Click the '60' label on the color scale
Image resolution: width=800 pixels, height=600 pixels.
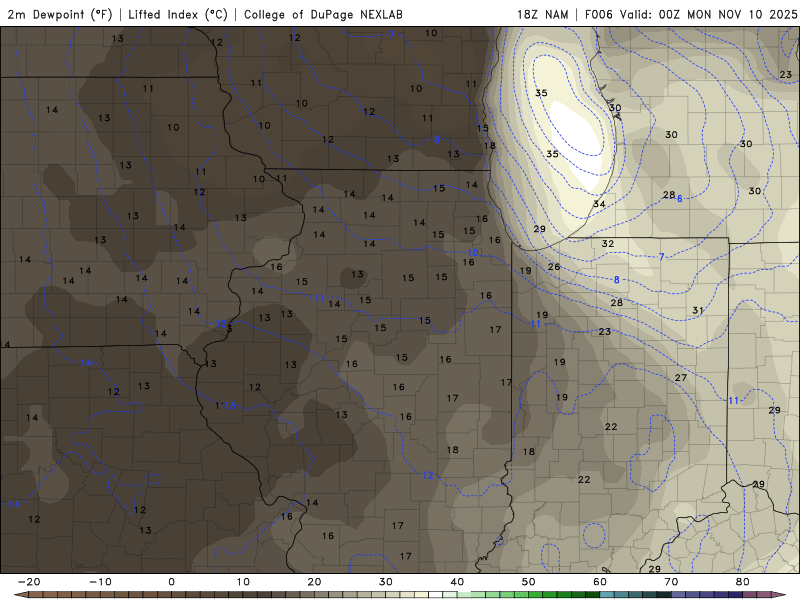(600, 582)
